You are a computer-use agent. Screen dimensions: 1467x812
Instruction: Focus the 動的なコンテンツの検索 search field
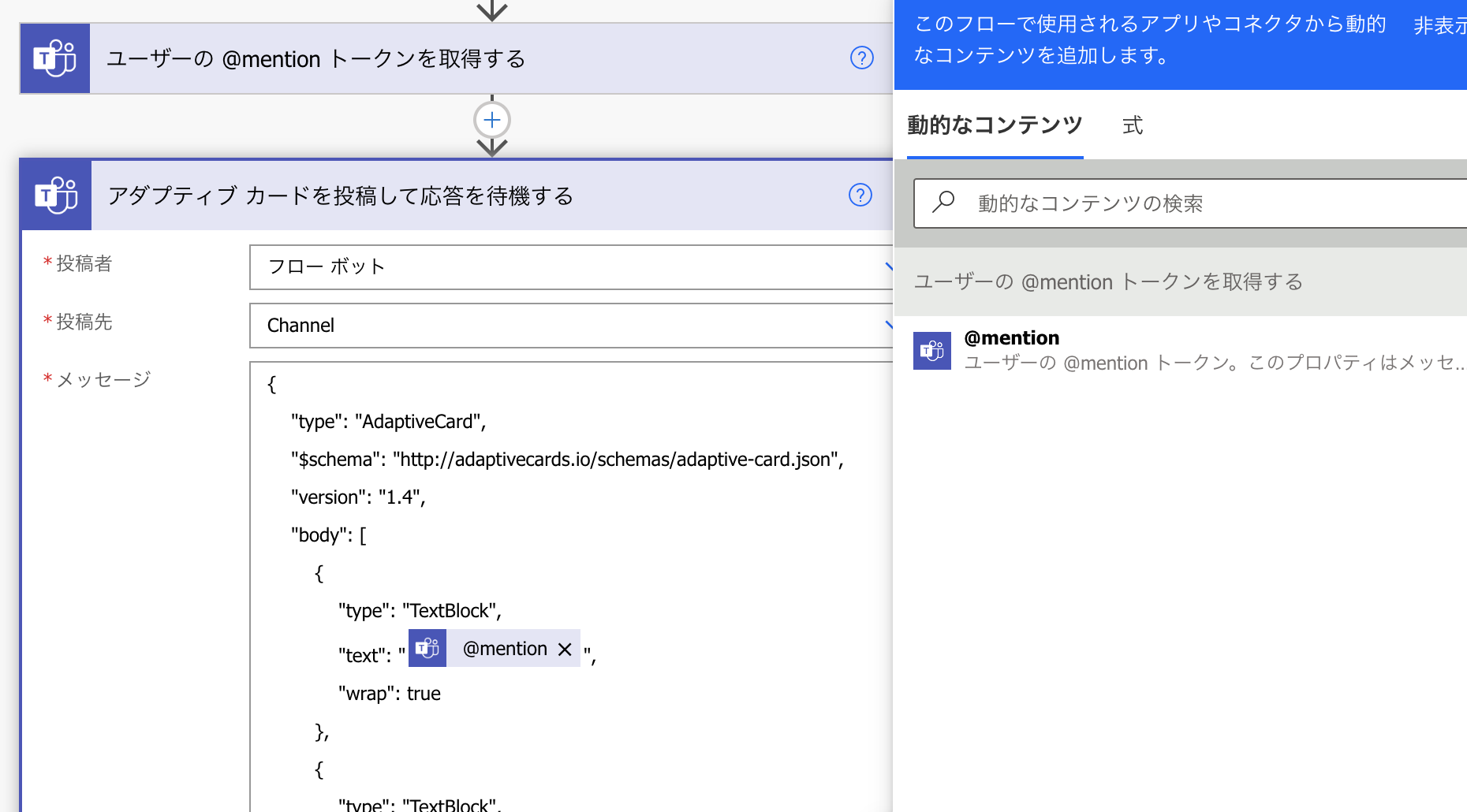(x=1191, y=203)
